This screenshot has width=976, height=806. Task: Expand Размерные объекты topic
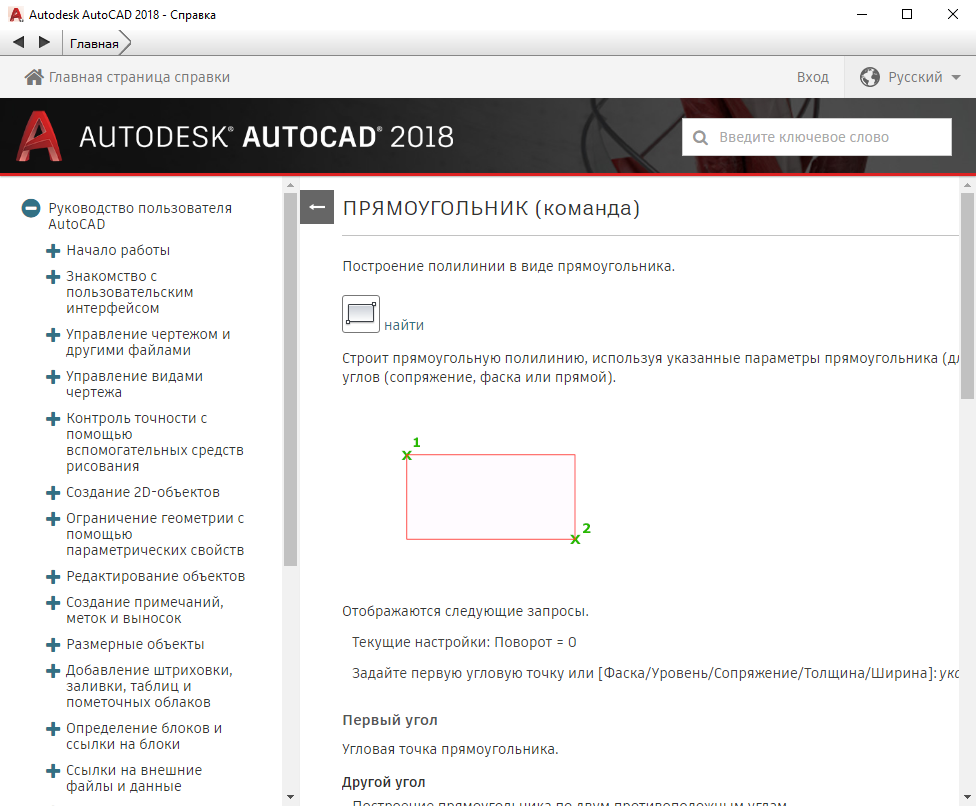54,645
